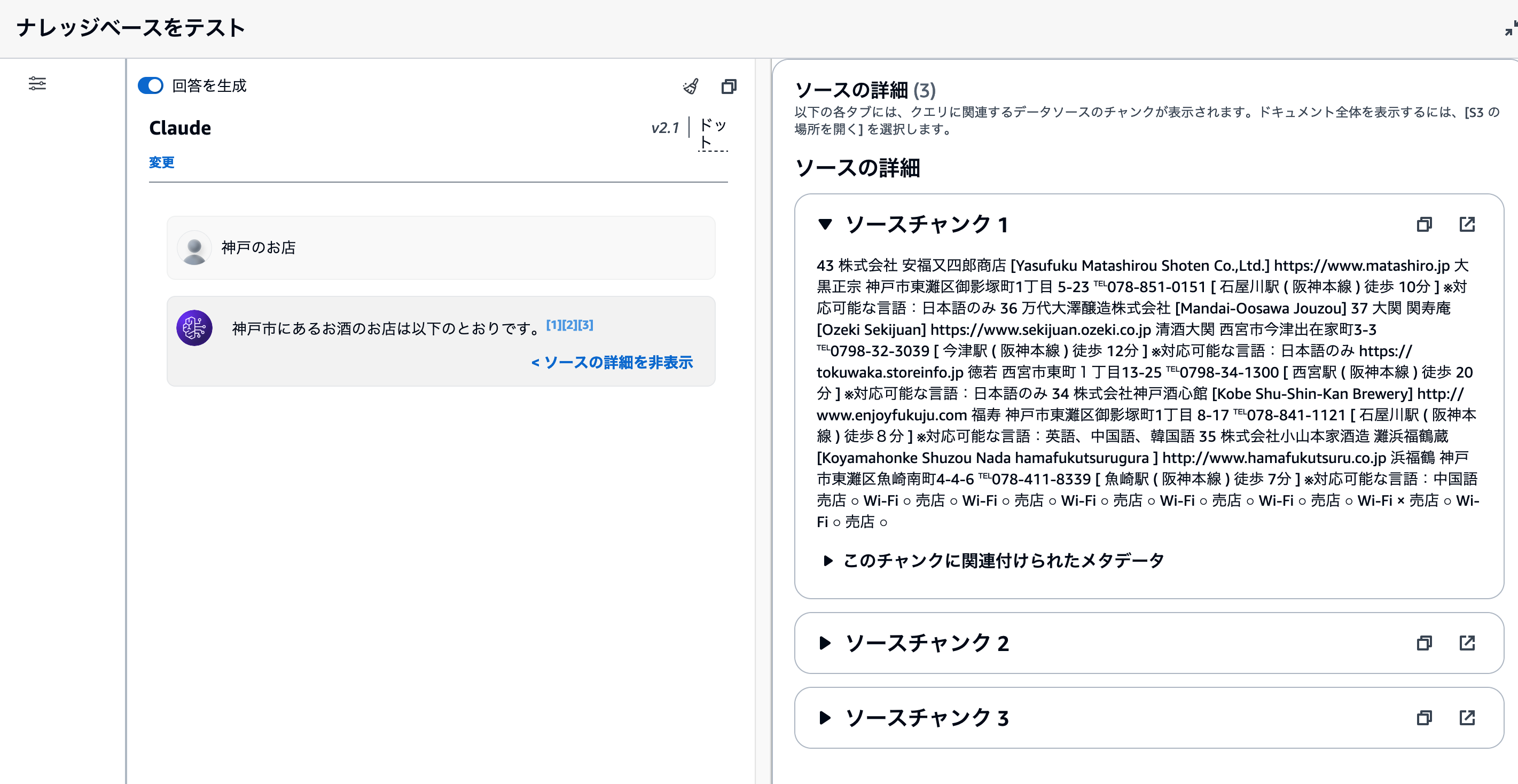1518x784 pixels.
Task: Hide source details via ソースの詳細を非表示
Action: click(x=613, y=362)
